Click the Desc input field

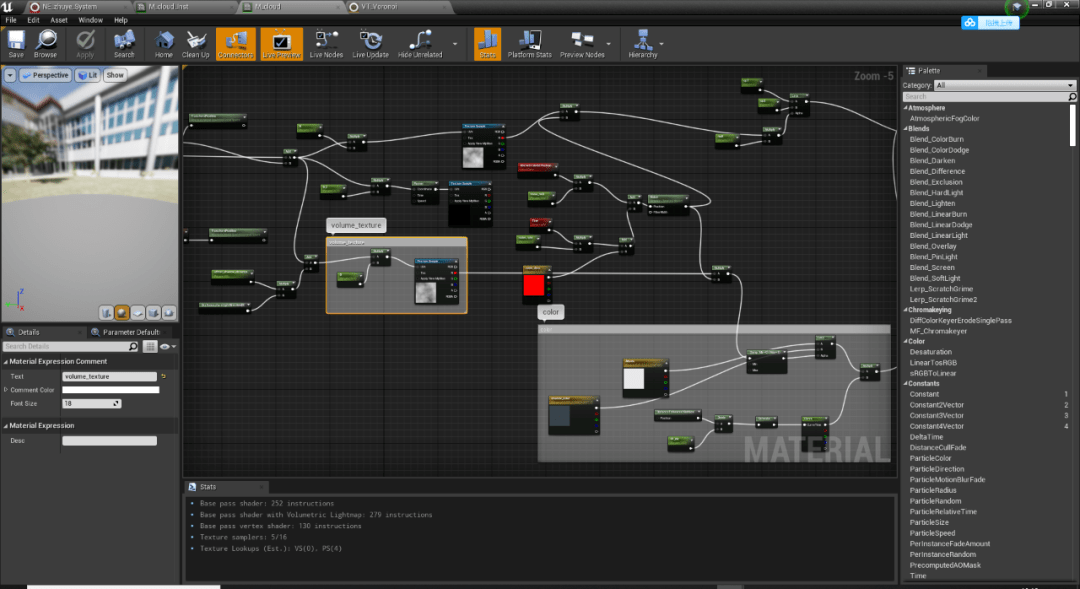pos(110,441)
